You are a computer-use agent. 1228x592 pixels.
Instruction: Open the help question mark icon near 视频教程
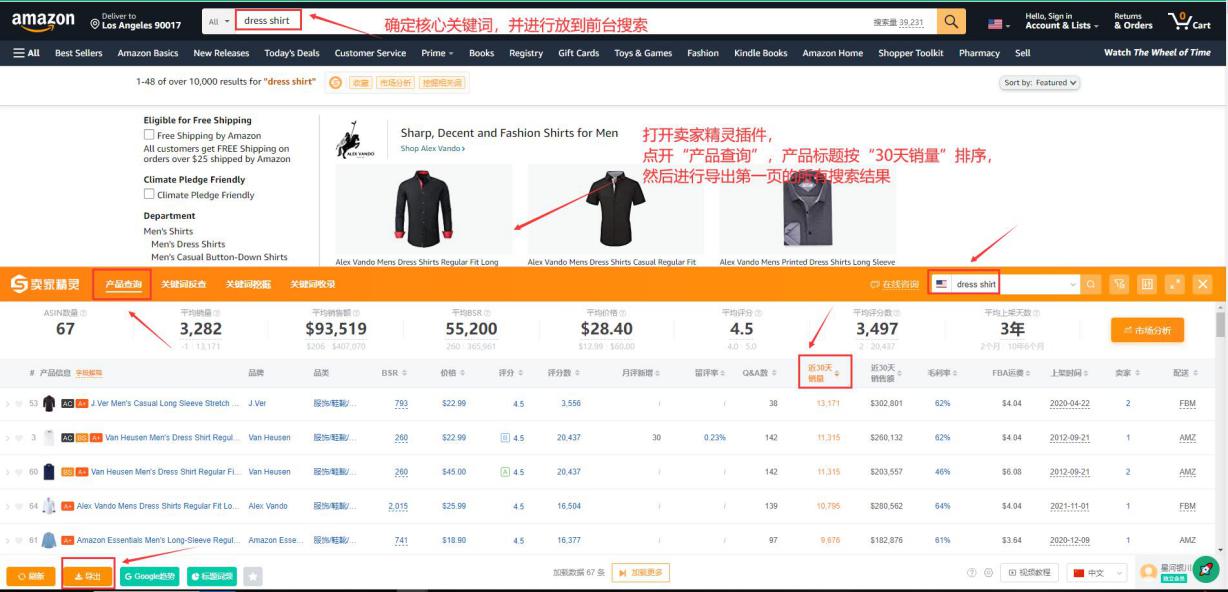click(972, 571)
